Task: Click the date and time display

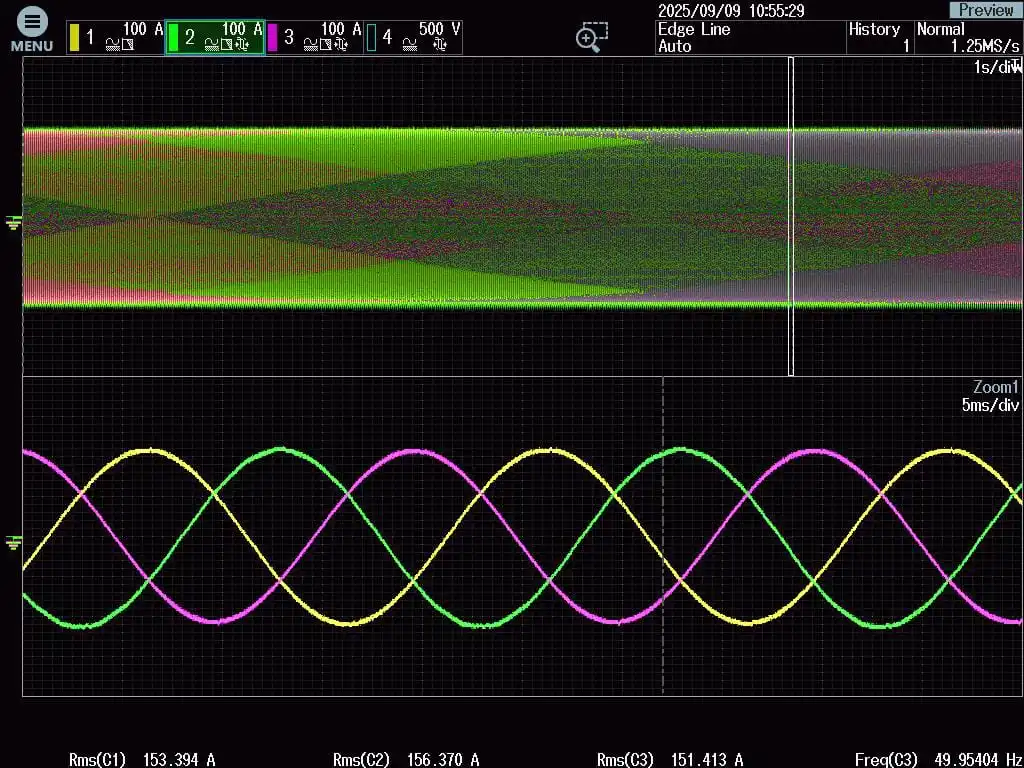Action: (731, 10)
